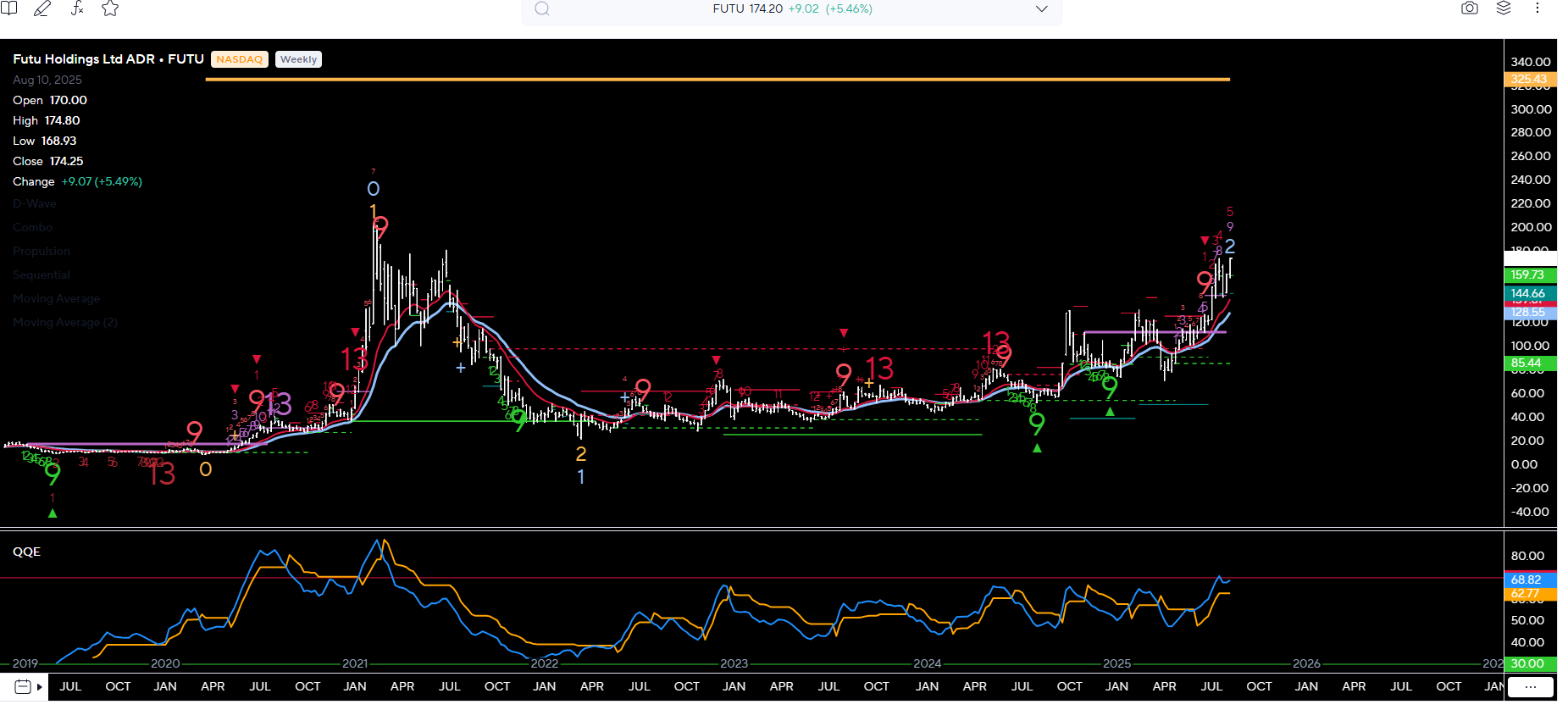The image size is (1568, 710).
Task: Expand the FUTU symbol dropdown chevron
Action: (1042, 9)
